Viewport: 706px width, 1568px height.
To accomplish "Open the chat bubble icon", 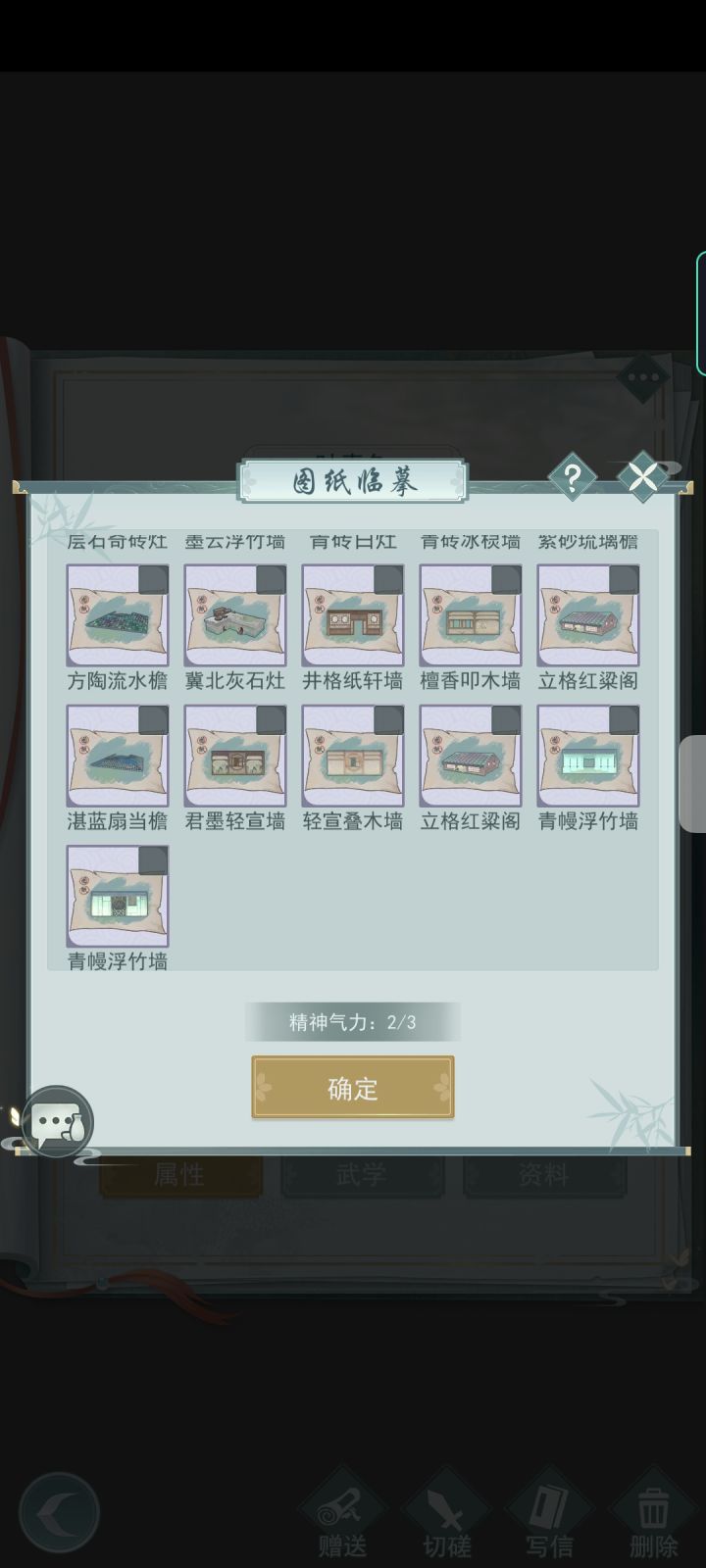I will [58, 1122].
